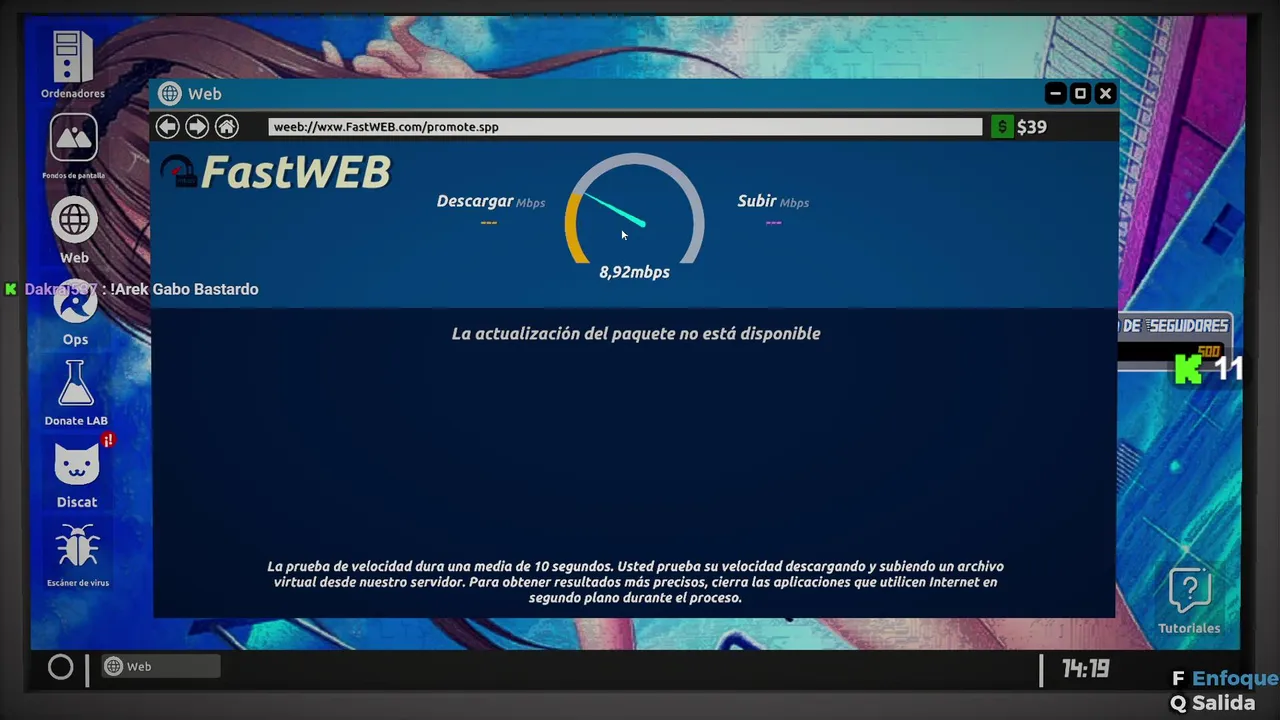The width and height of the screenshot is (1280, 720).
Task: Open the Ops desktop icon
Action: [75, 312]
